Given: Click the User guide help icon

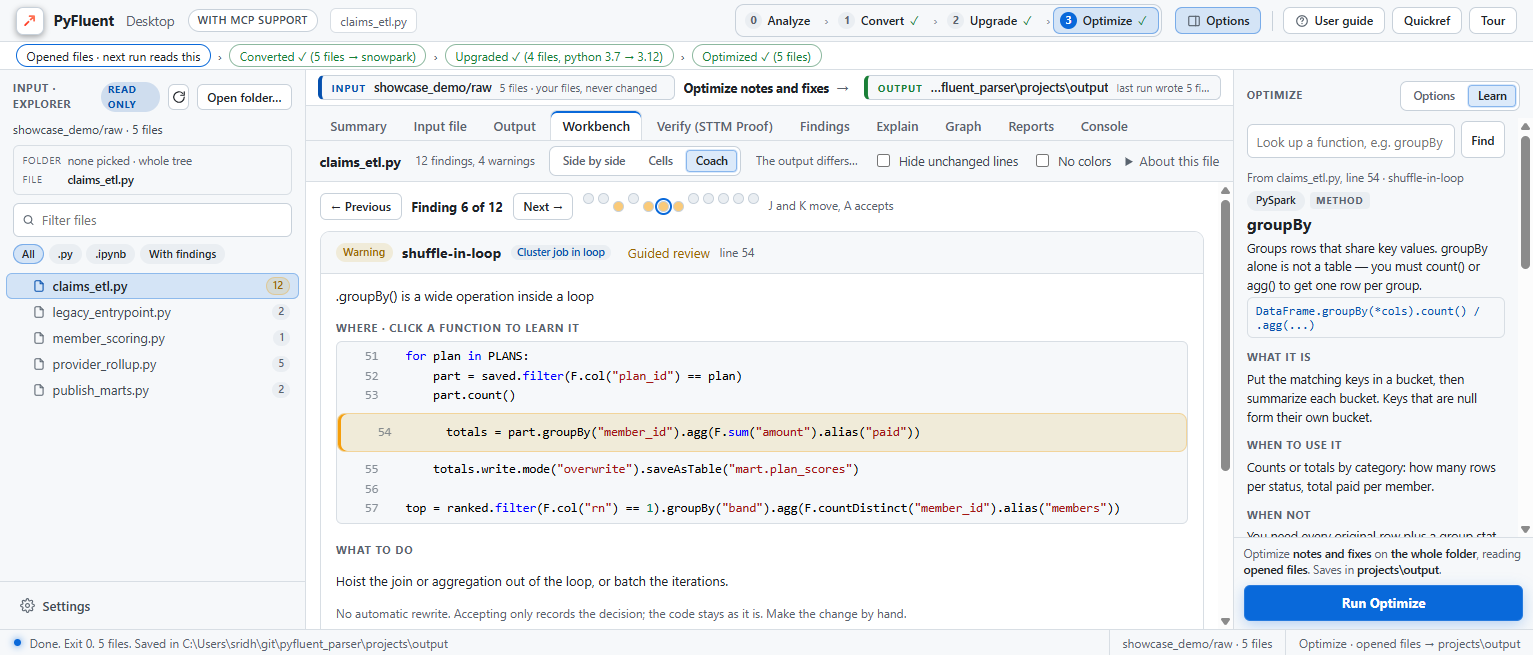Looking at the screenshot, I should tap(1302, 21).
